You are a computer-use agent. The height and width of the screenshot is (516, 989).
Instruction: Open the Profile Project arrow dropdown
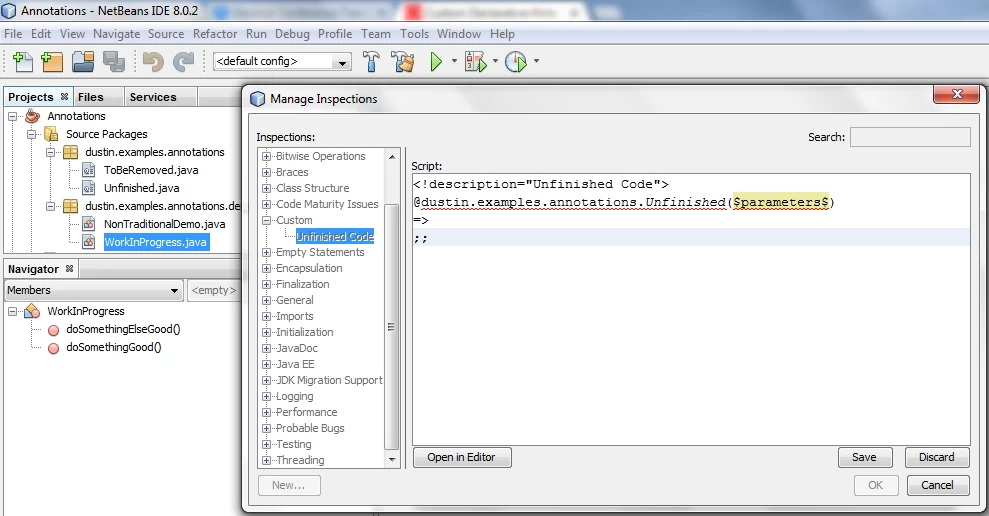tap(536, 61)
